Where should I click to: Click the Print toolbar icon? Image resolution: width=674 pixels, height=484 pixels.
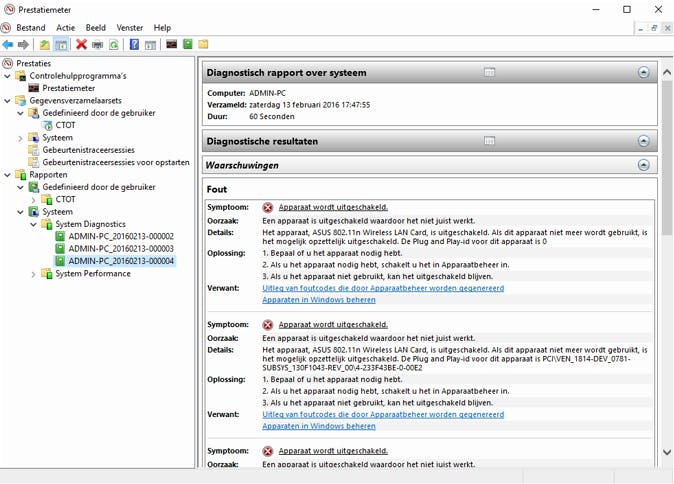click(98, 44)
